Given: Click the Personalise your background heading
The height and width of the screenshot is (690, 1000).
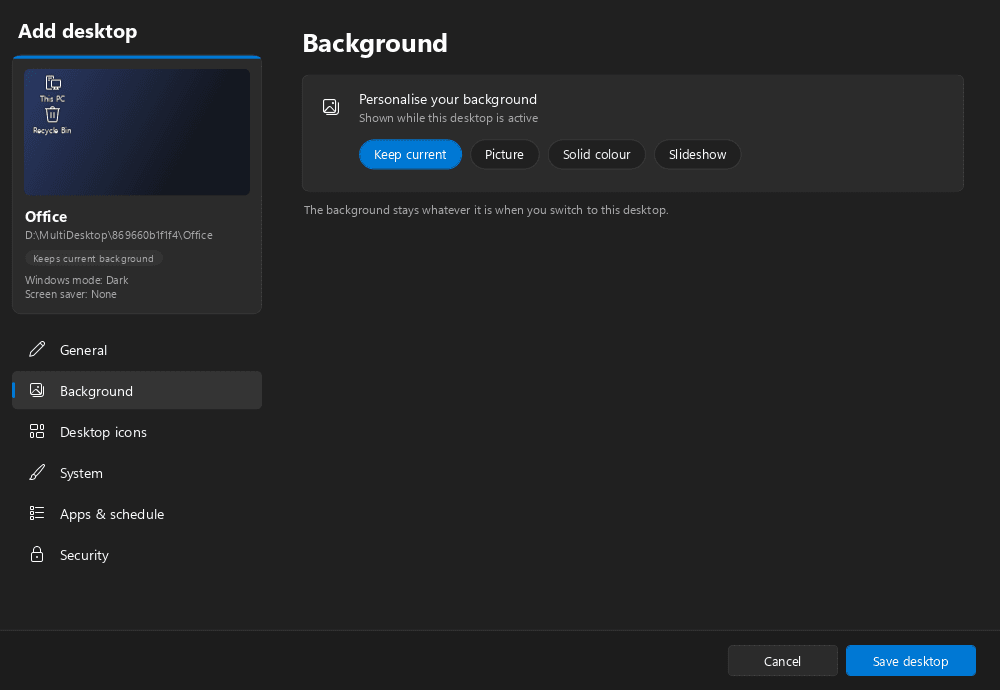Looking at the screenshot, I should pos(448,99).
